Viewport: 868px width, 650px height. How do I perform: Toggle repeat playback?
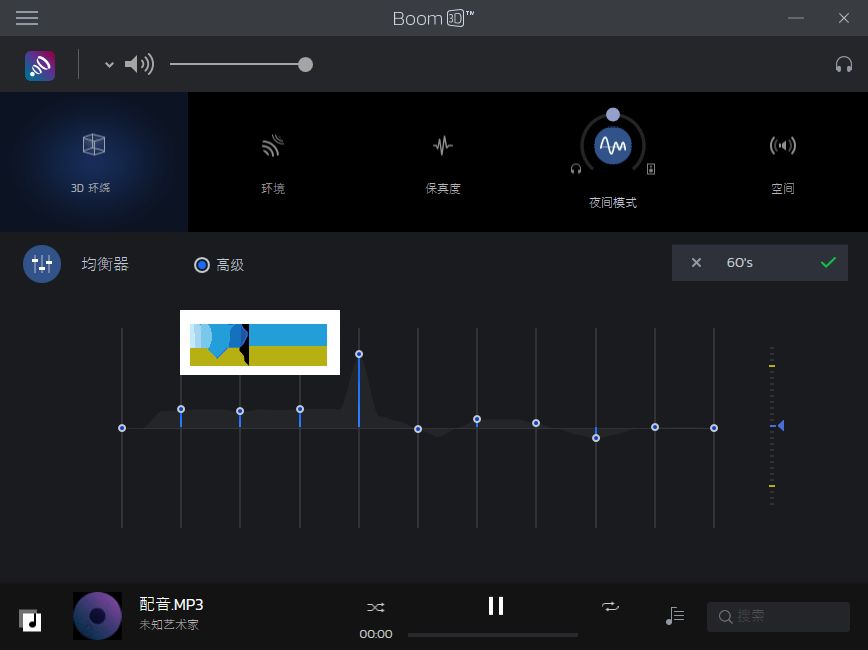pyautogui.click(x=610, y=606)
